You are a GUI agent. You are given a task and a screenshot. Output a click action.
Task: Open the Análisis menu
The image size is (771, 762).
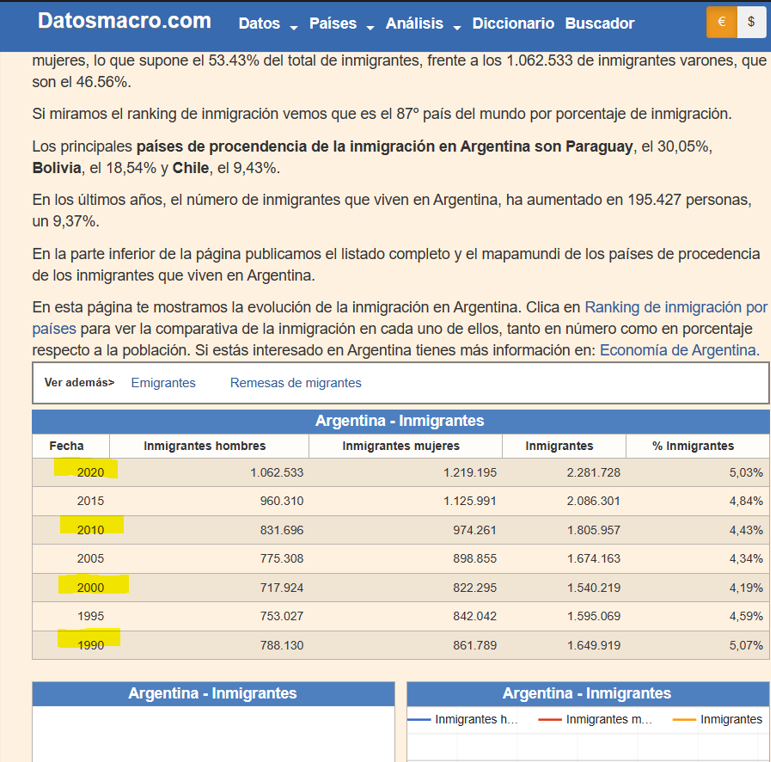point(414,24)
